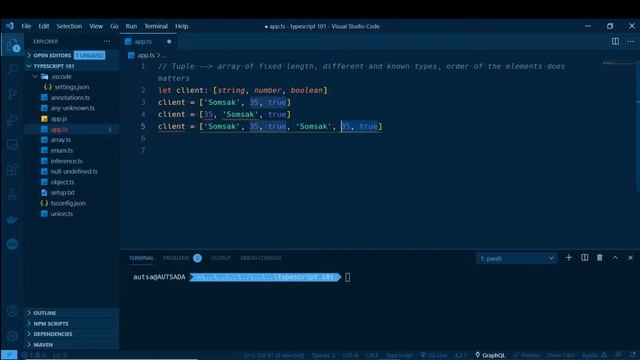Open editor More Actions ellipsis

pyautogui.click(x=631, y=41)
